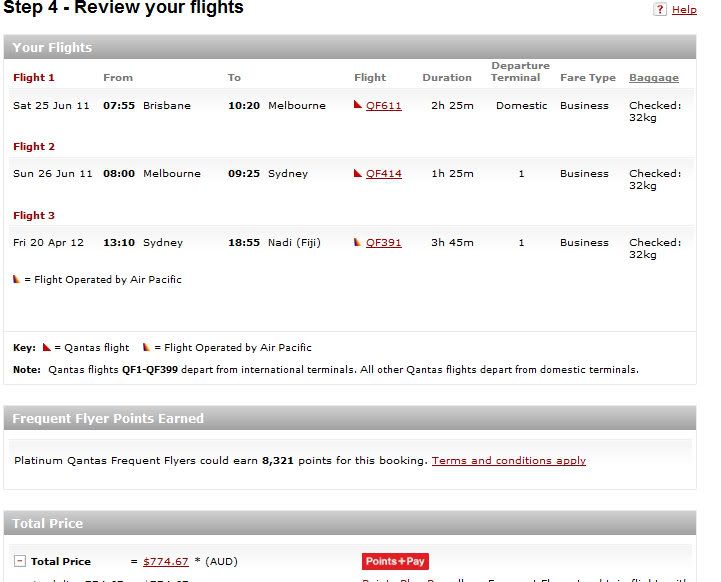Image resolution: width=721 pixels, height=582 pixels.
Task: Click the $774.67 total price link
Action: pyautogui.click(x=166, y=562)
